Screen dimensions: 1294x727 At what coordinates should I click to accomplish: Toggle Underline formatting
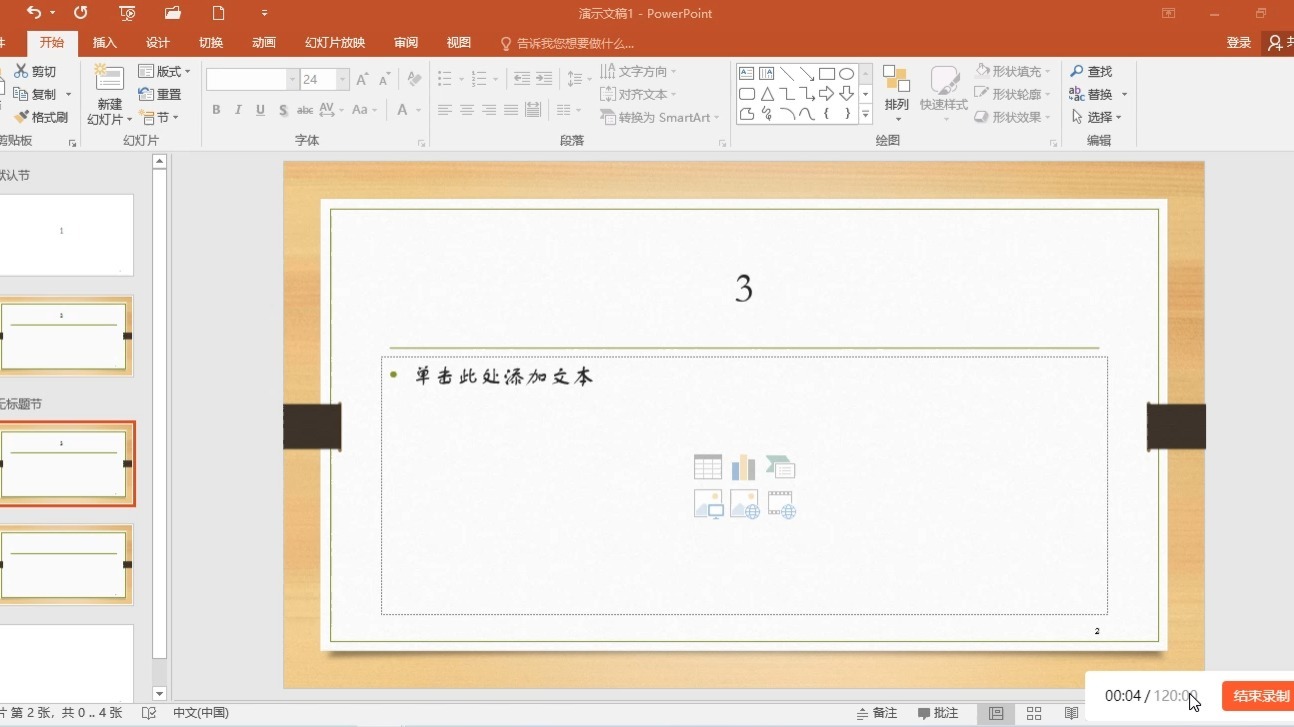pyautogui.click(x=260, y=110)
